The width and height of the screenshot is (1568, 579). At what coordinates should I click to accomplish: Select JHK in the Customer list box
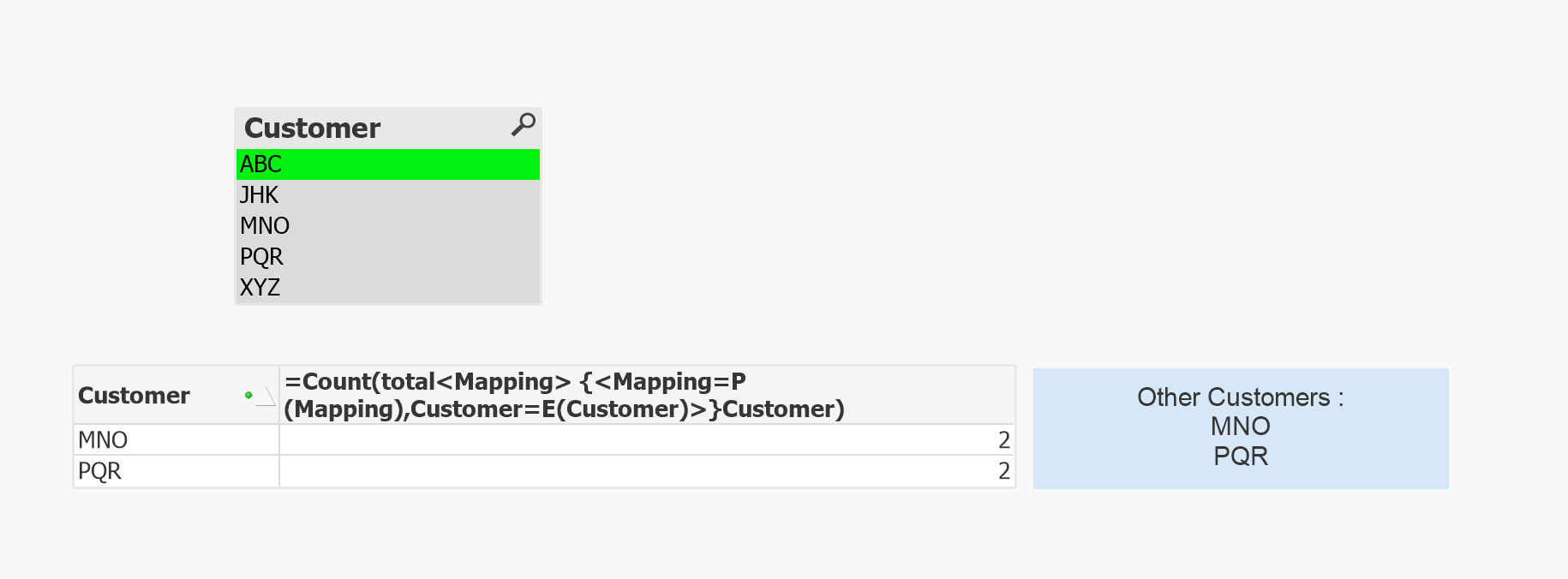(x=260, y=195)
